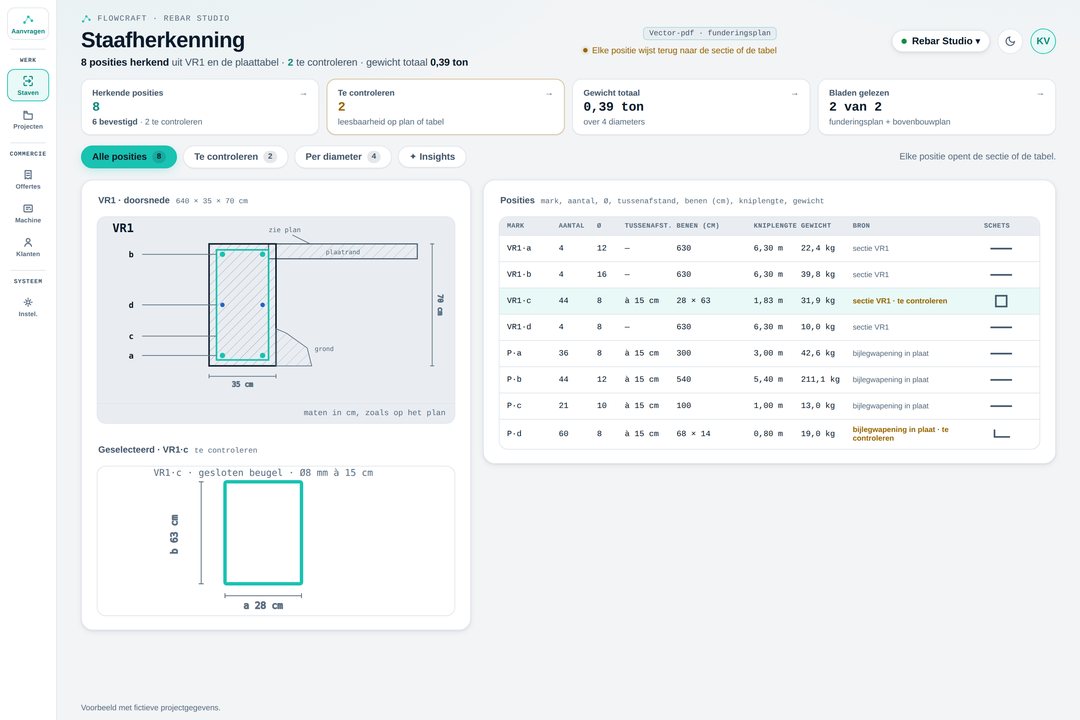Click arrow on Te controleren card
Screen dimensions: 1080x720
(549, 94)
